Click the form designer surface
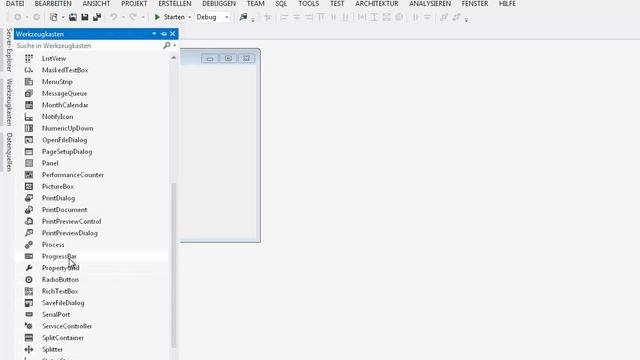Screen dimensions: 640x360 click(x=219, y=152)
